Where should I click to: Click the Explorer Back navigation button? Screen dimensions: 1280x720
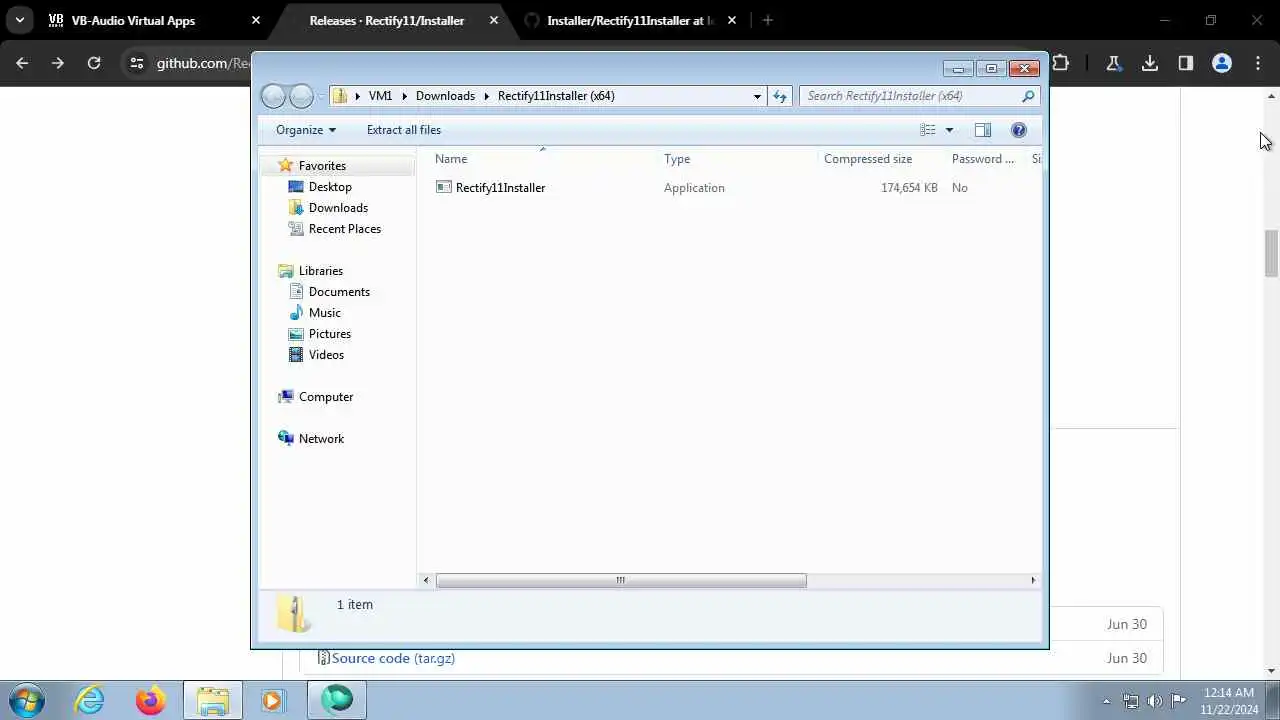point(273,96)
